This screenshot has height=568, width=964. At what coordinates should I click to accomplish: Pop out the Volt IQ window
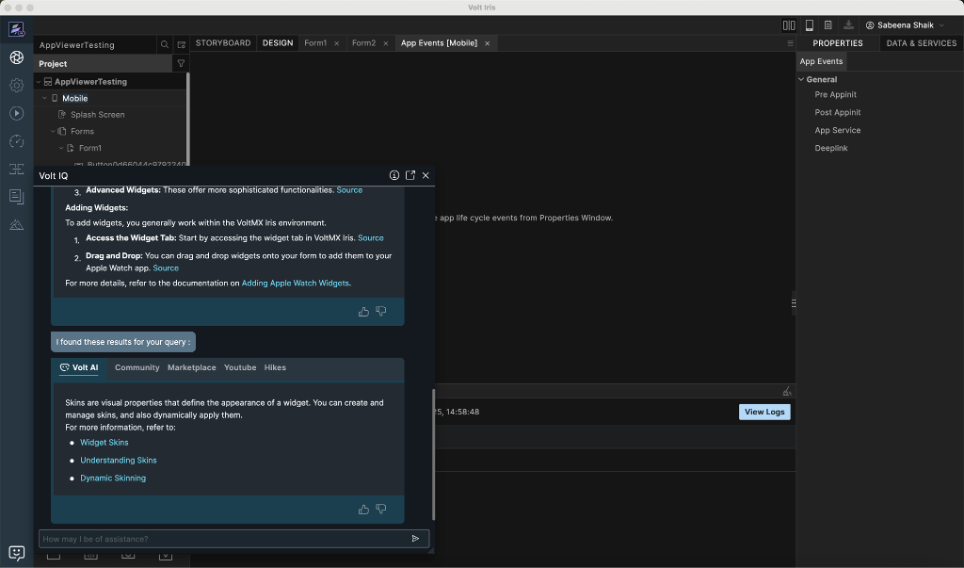(x=410, y=175)
